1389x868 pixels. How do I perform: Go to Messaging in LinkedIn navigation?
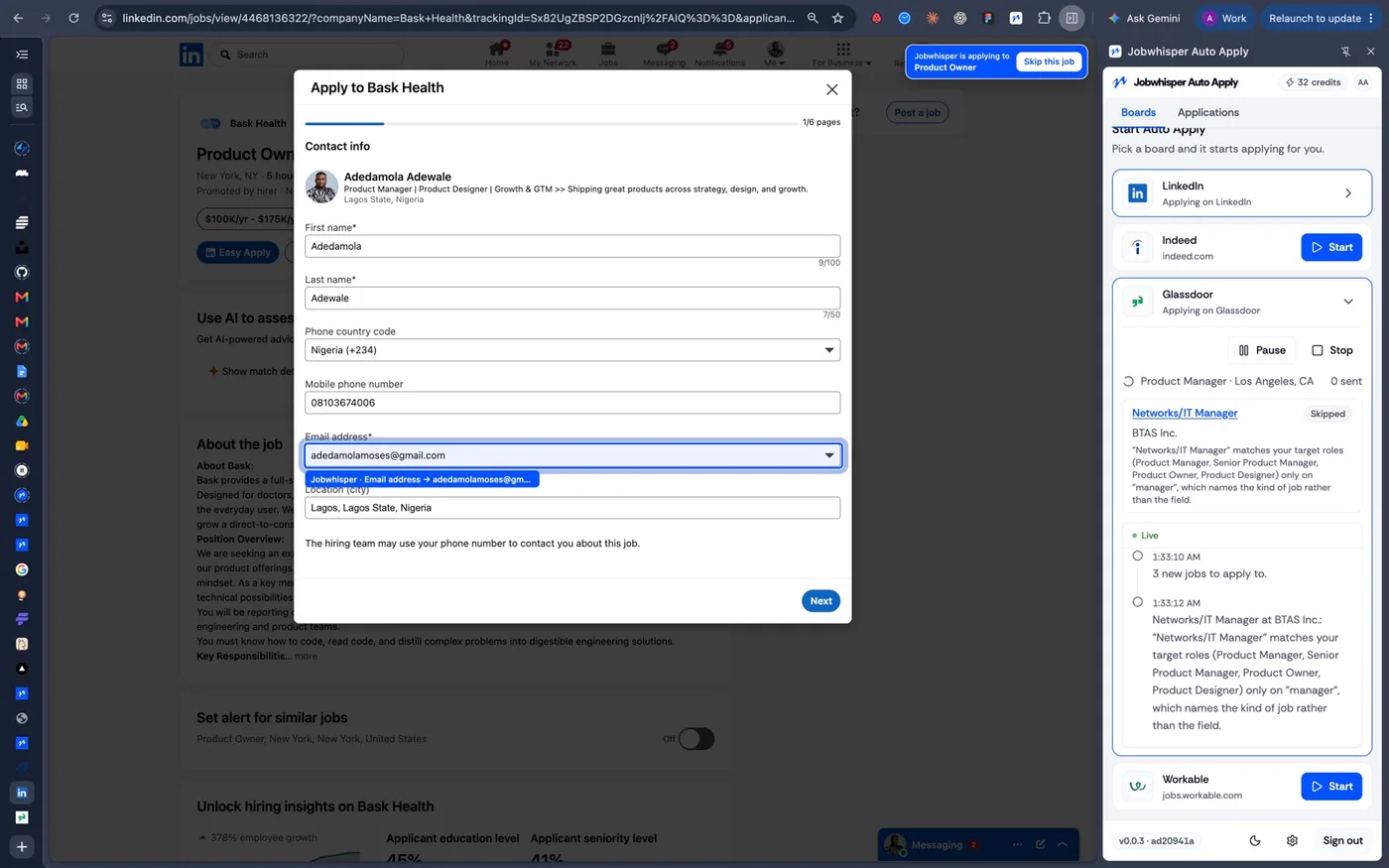(x=664, y=55)
